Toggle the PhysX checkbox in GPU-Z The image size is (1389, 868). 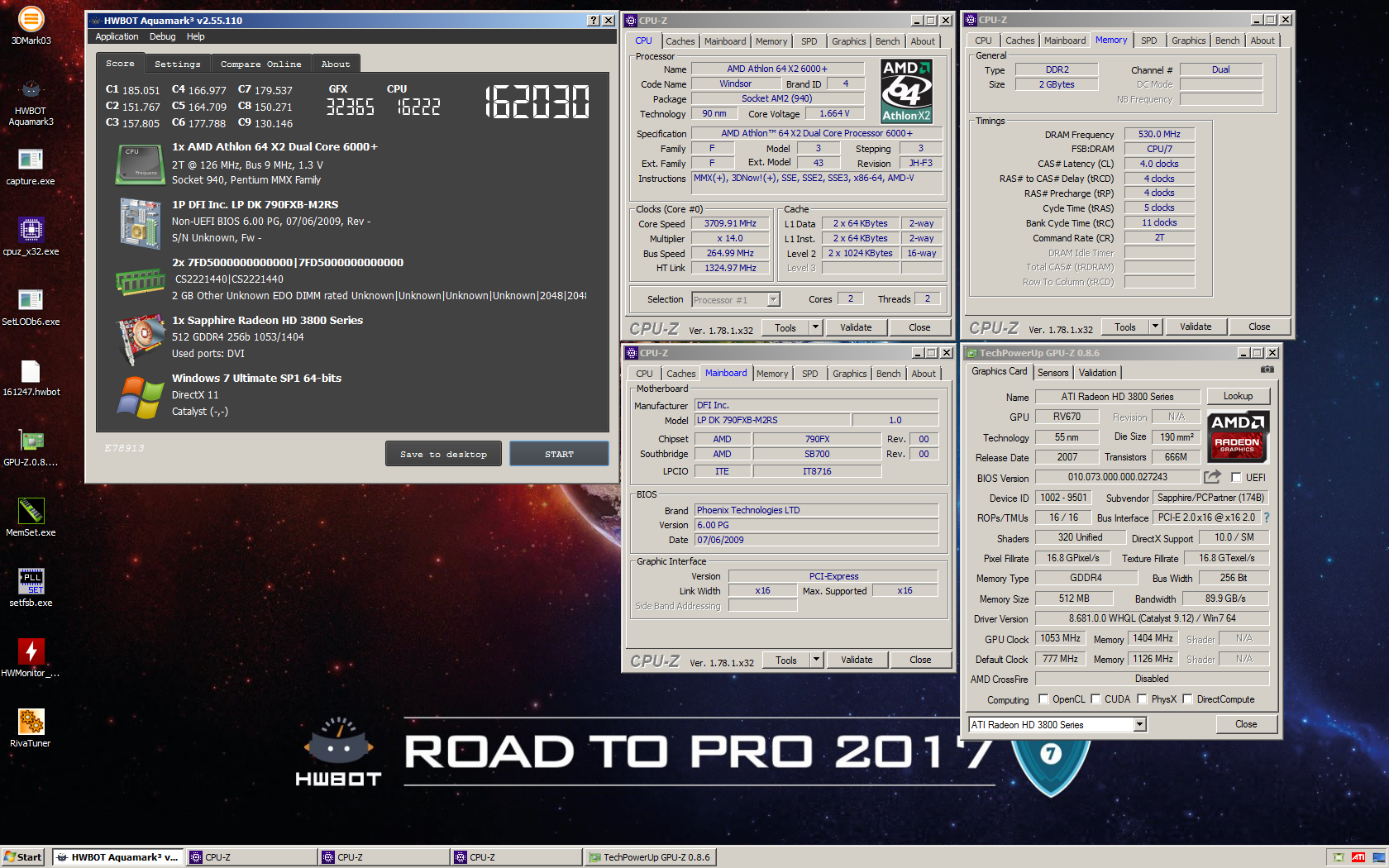[x=1142, y=699]
